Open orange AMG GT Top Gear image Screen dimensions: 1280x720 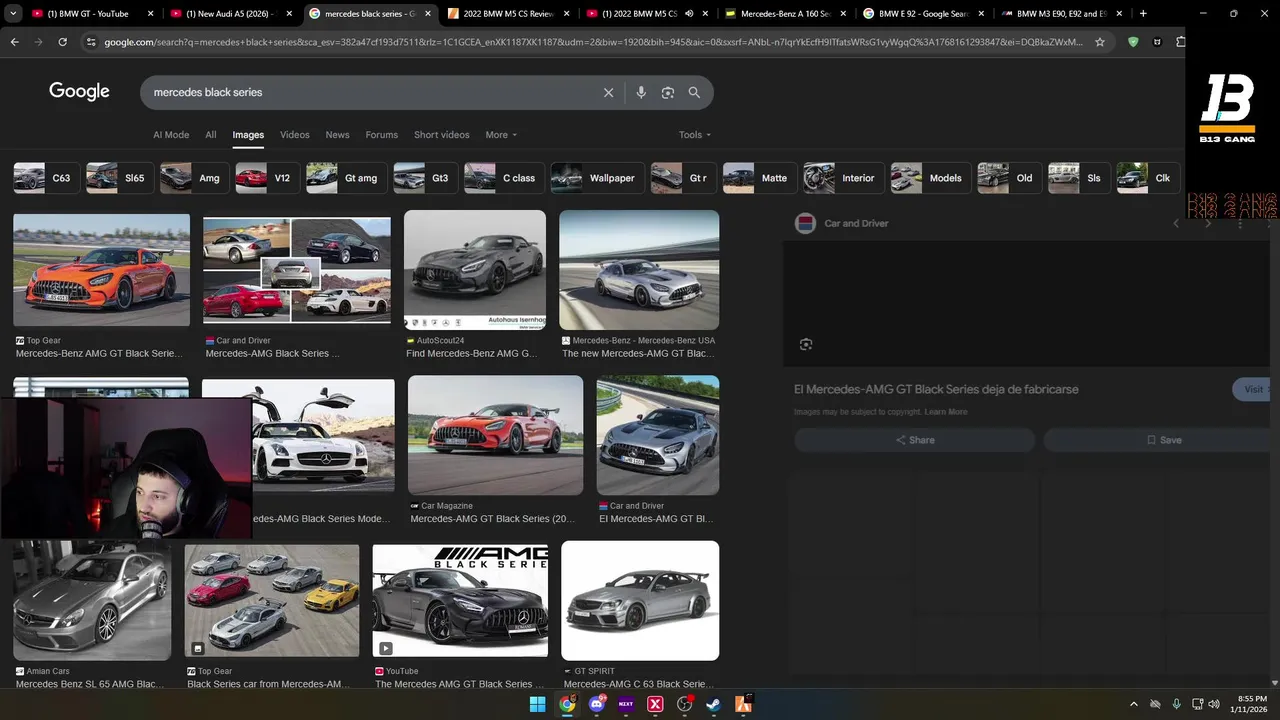click(x=101, y=270)
